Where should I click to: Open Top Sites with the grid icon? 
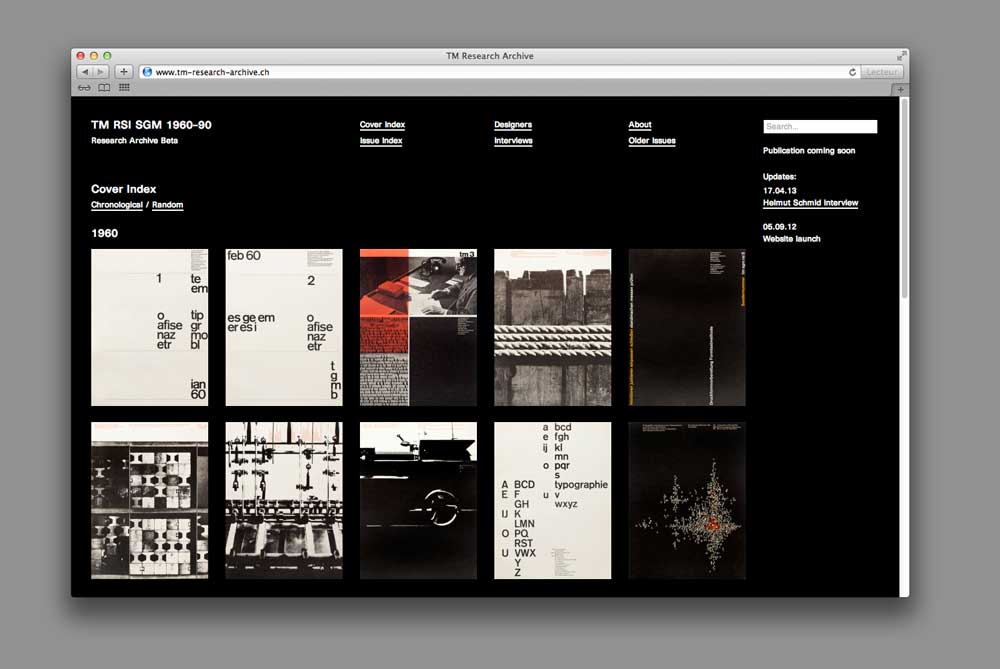tap(124, 87)
